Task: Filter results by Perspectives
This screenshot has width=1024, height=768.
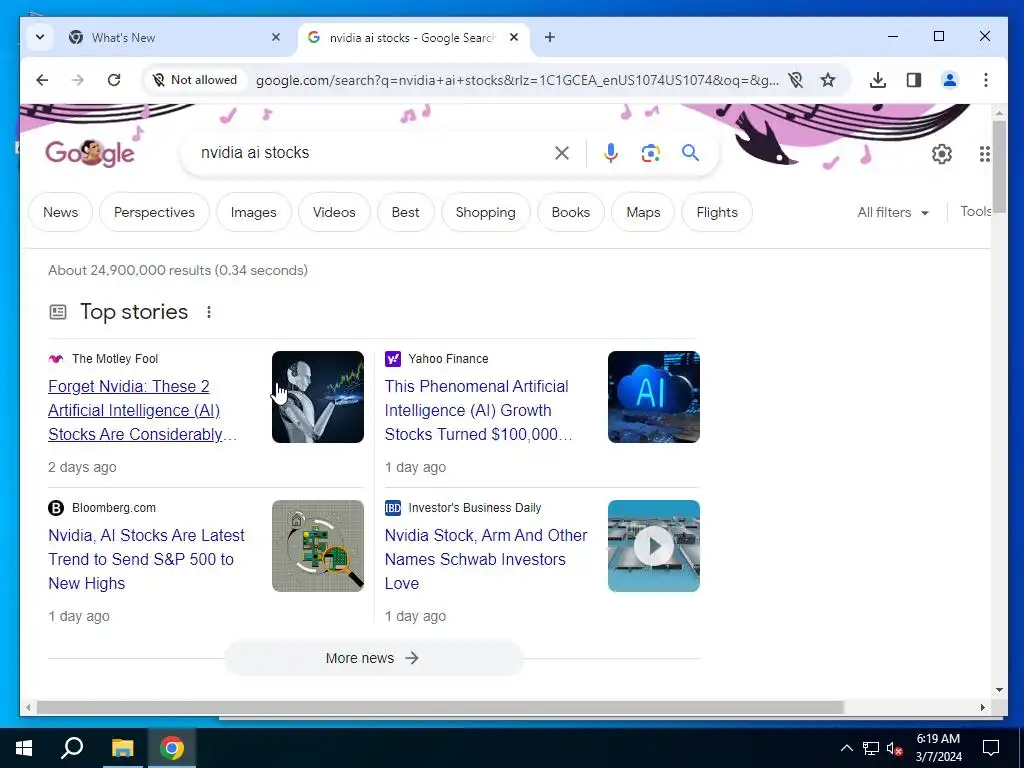Action: click(154, 212)
